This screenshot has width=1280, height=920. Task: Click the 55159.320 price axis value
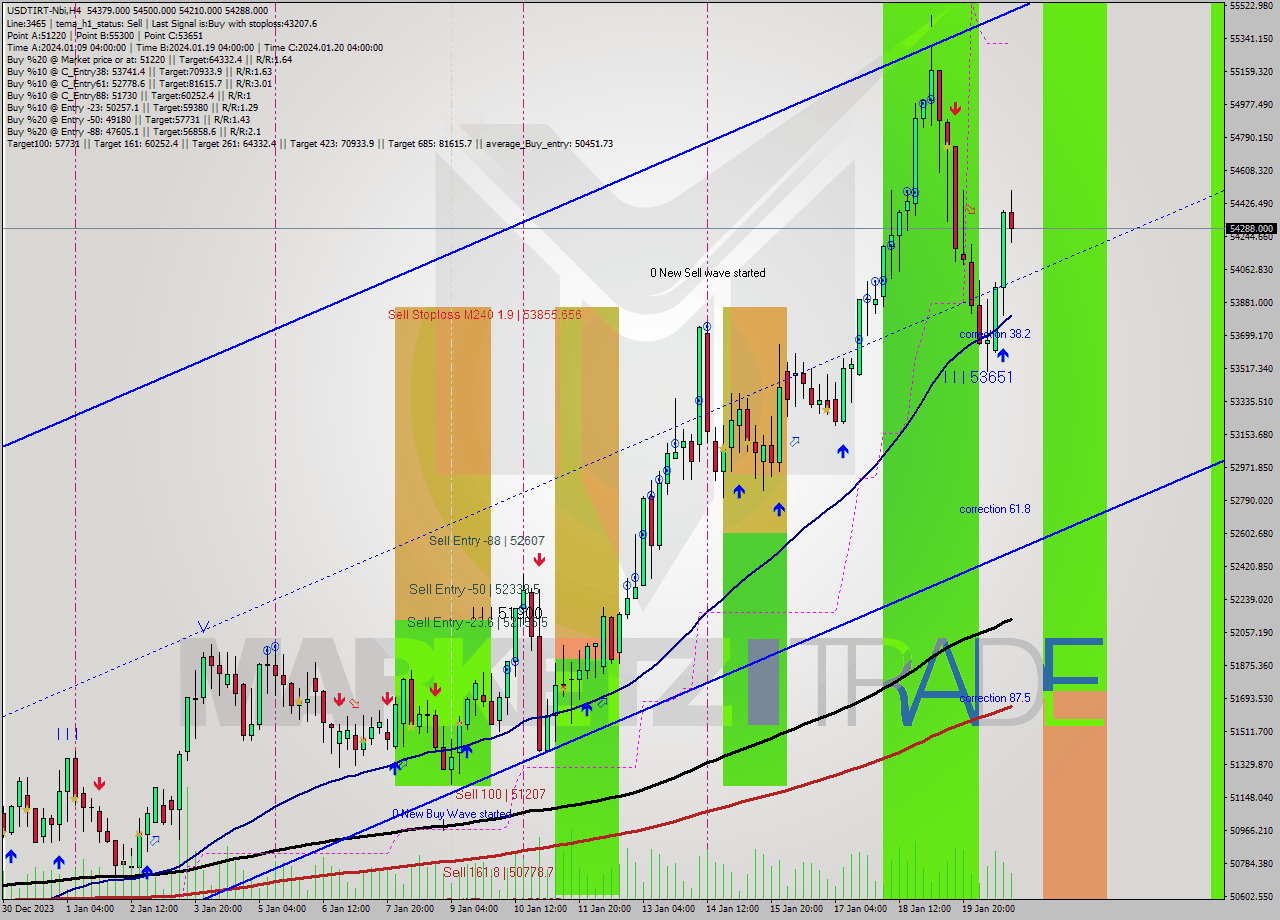[1251, 72]
